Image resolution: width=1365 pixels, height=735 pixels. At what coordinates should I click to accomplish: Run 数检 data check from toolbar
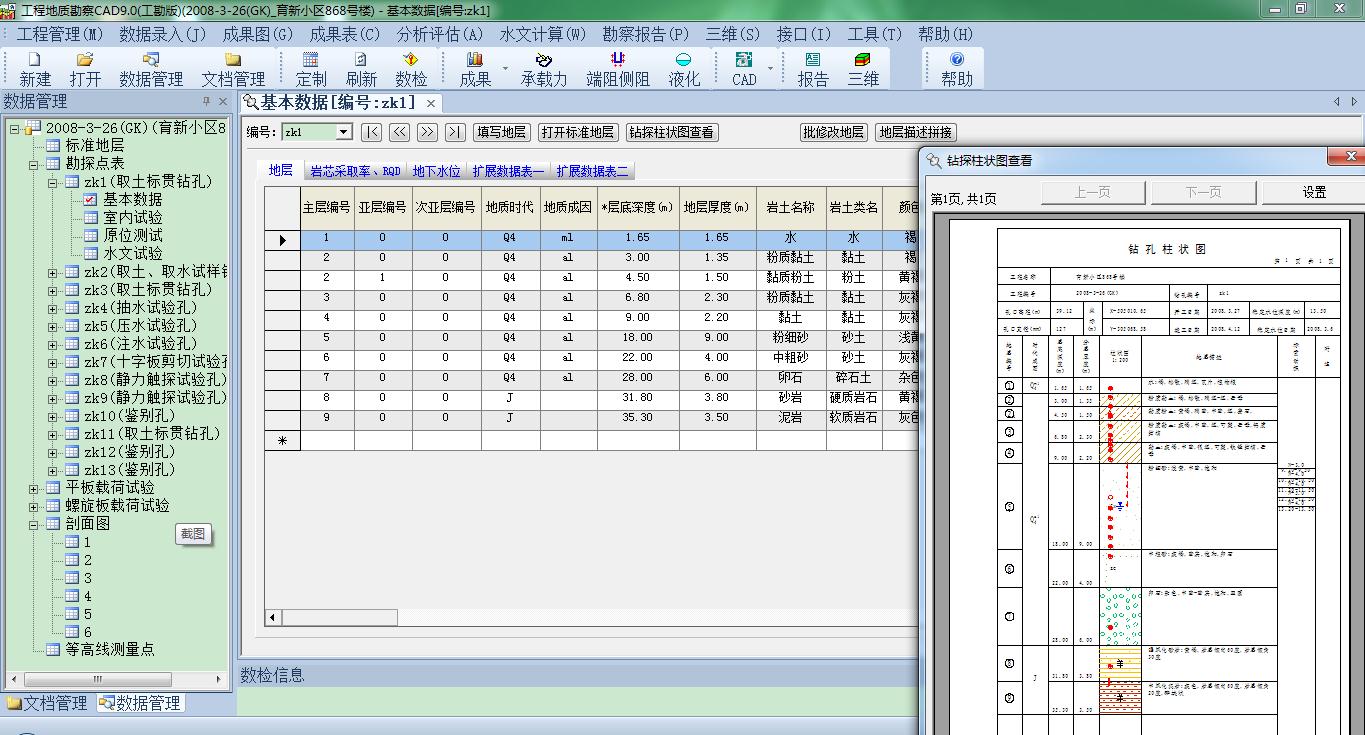click(x=411, y=69)
